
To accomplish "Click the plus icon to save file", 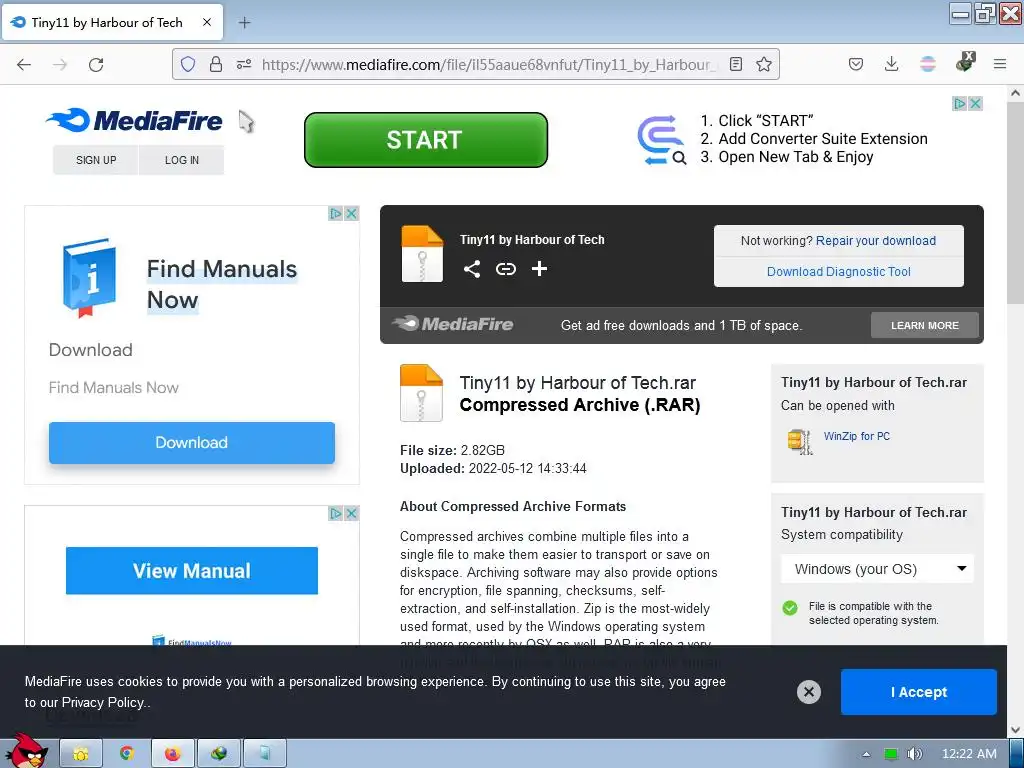I will pyautogui.click(x=539, y=268).
